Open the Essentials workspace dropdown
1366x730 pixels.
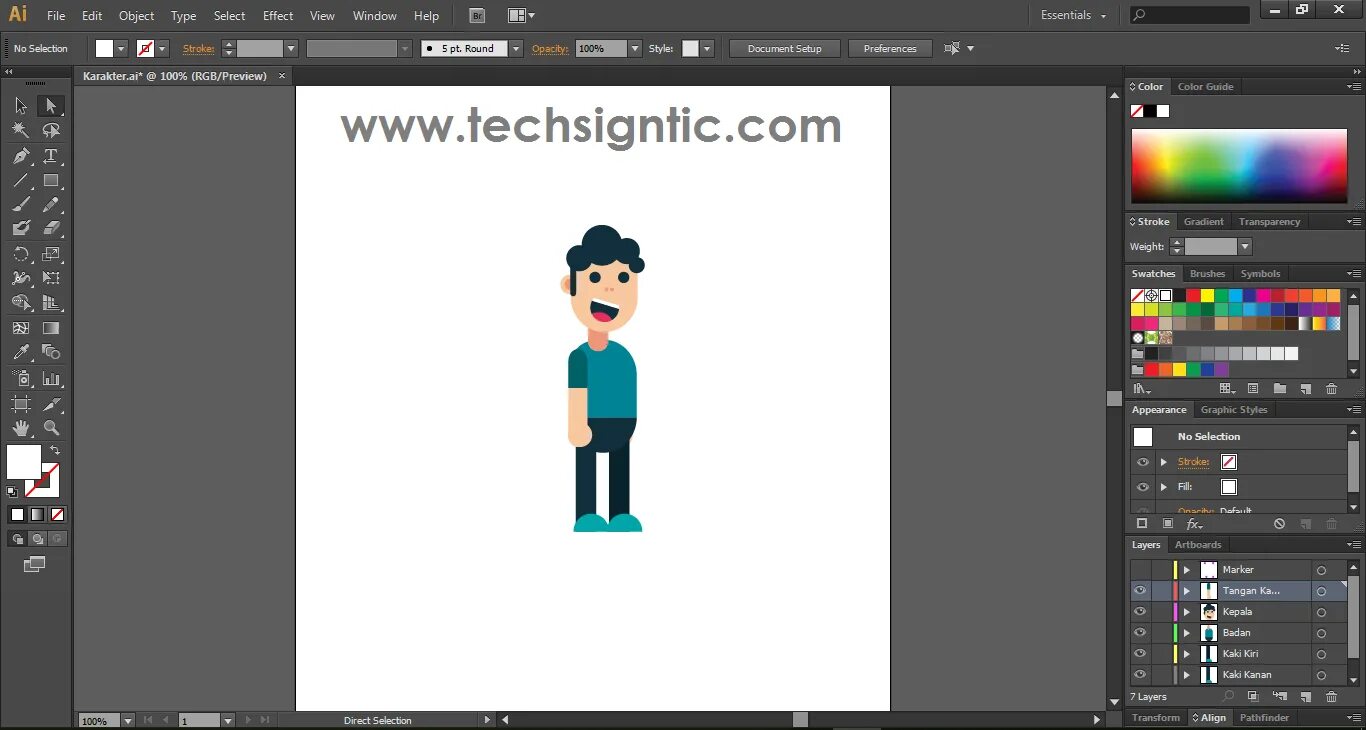[x=1074, y=15]
